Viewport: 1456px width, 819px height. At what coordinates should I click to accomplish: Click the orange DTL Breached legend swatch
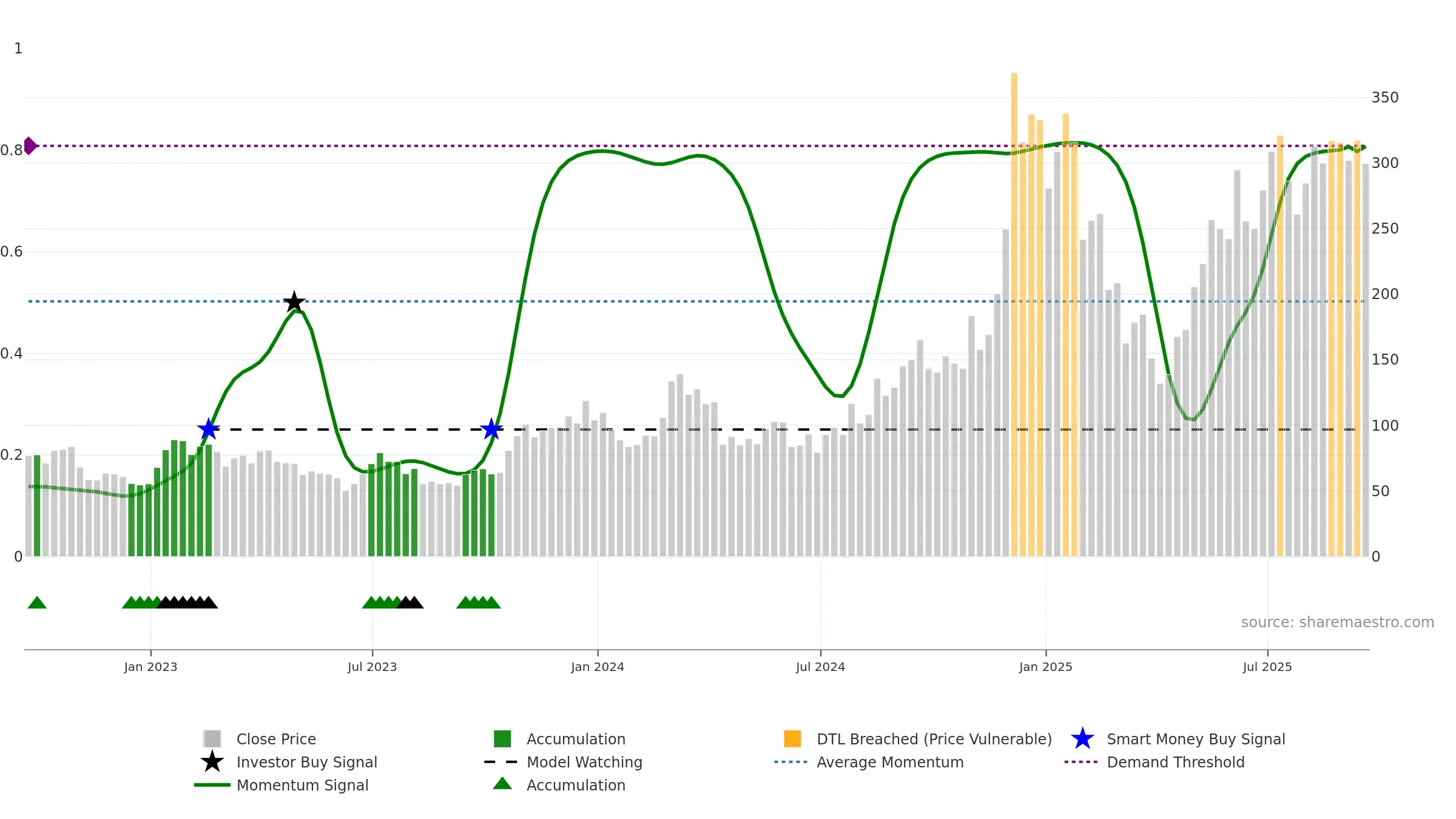pos(792,738)
